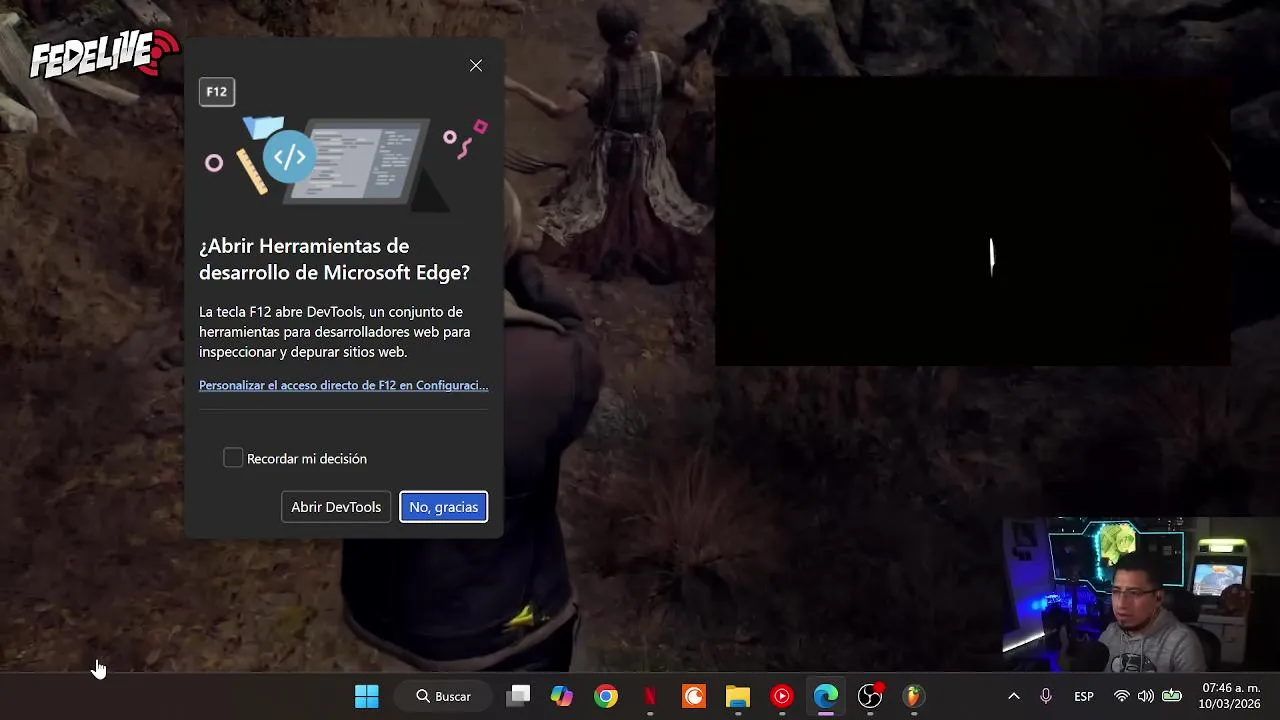Check the 'Recordar mi decisión' checkbox
1280x720 pixels.
233,458
